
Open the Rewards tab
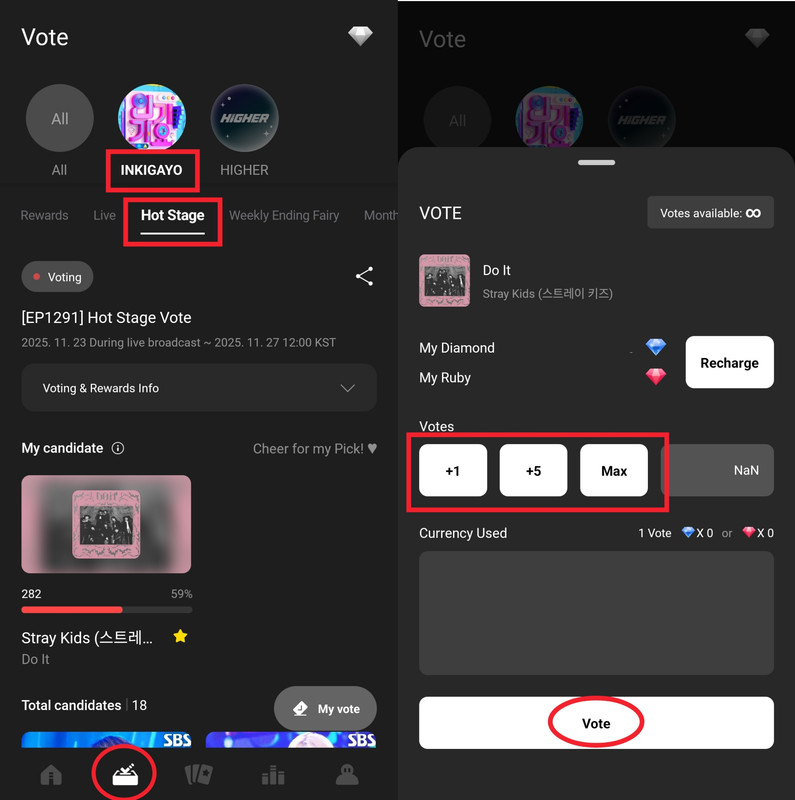(44, 215)
